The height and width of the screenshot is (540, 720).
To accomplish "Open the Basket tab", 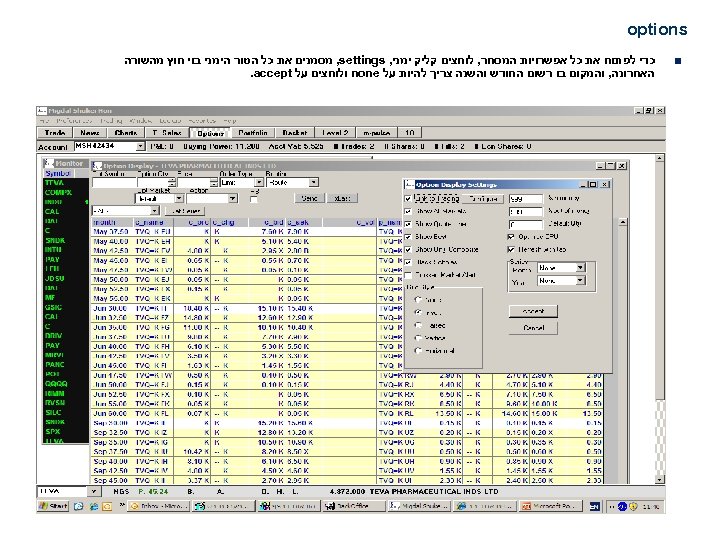I will click(x=295, y=133).
